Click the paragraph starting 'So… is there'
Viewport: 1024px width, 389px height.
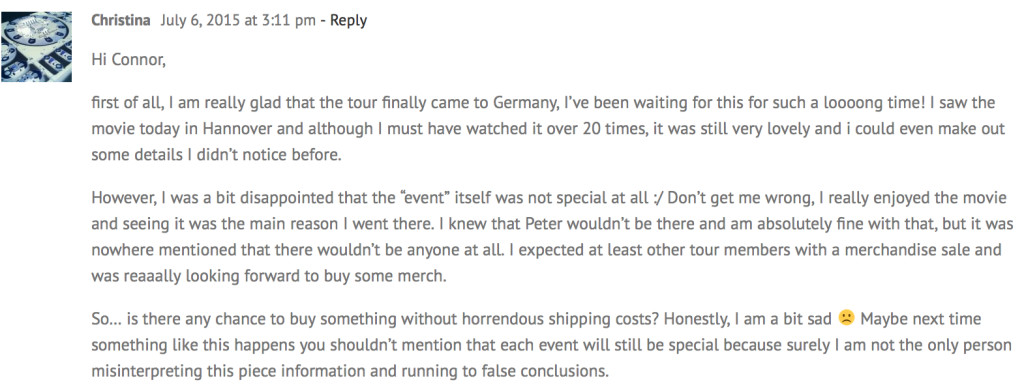point(552,345)
